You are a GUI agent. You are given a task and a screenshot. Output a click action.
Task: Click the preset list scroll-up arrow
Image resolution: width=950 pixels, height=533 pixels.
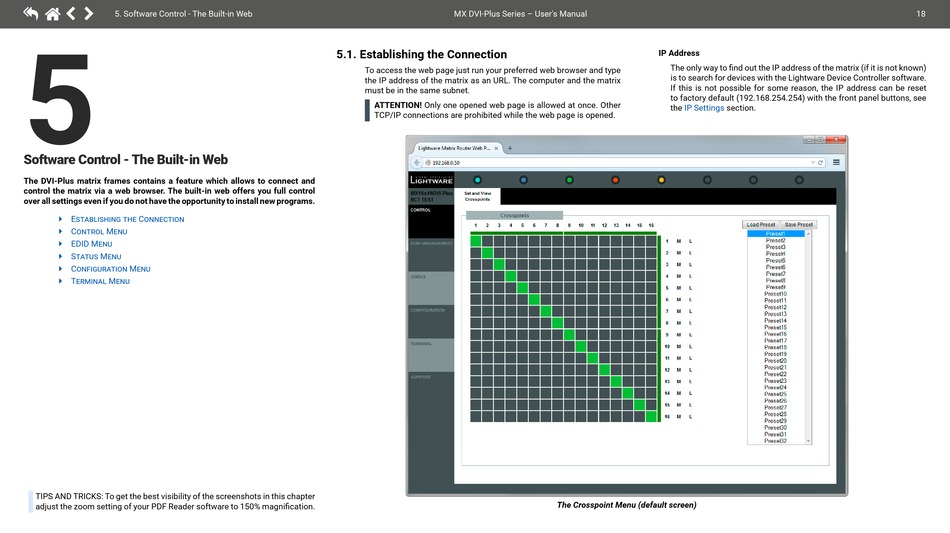coord(808,234)
